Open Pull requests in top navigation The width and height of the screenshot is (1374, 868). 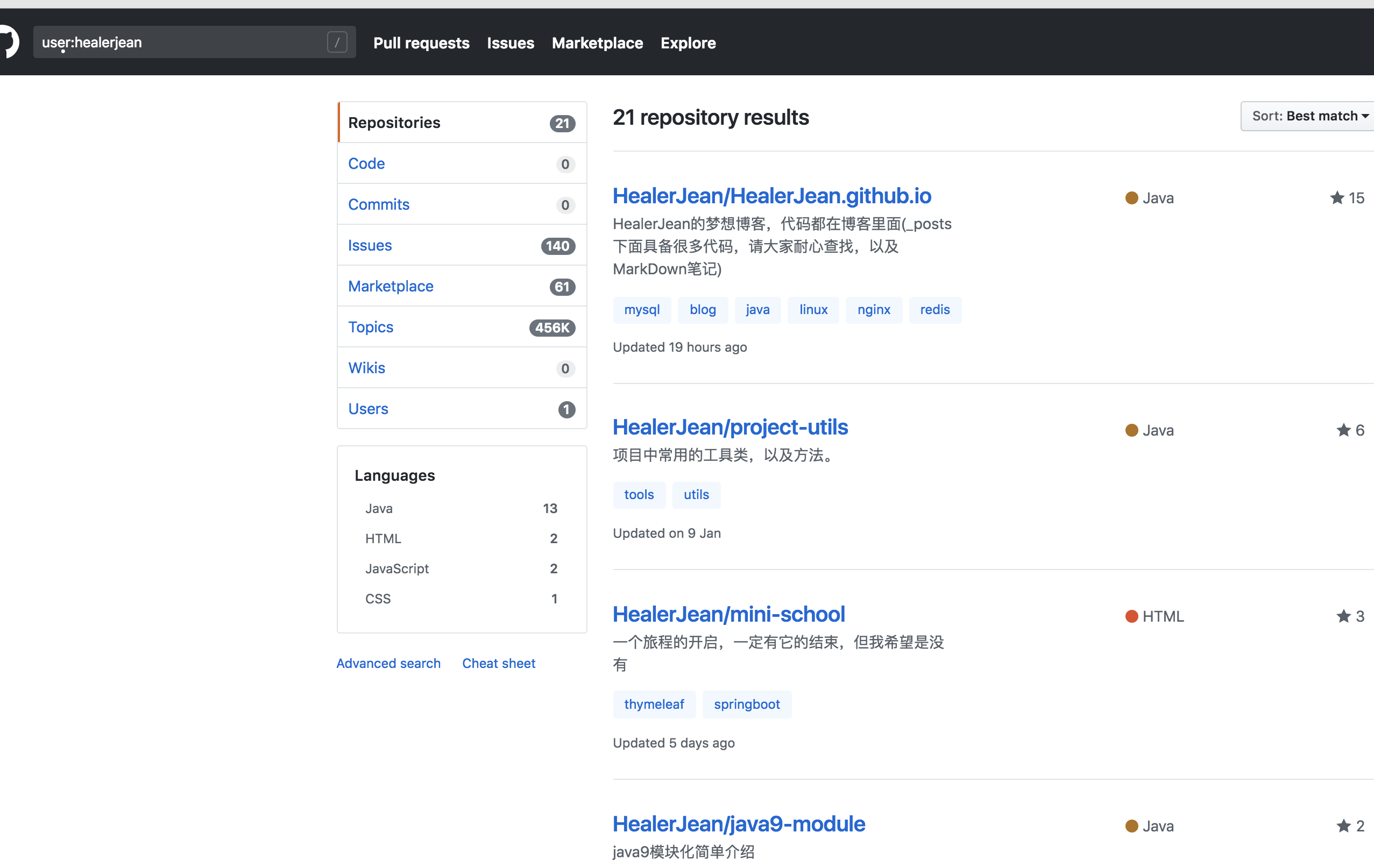(x=421, y=43)
